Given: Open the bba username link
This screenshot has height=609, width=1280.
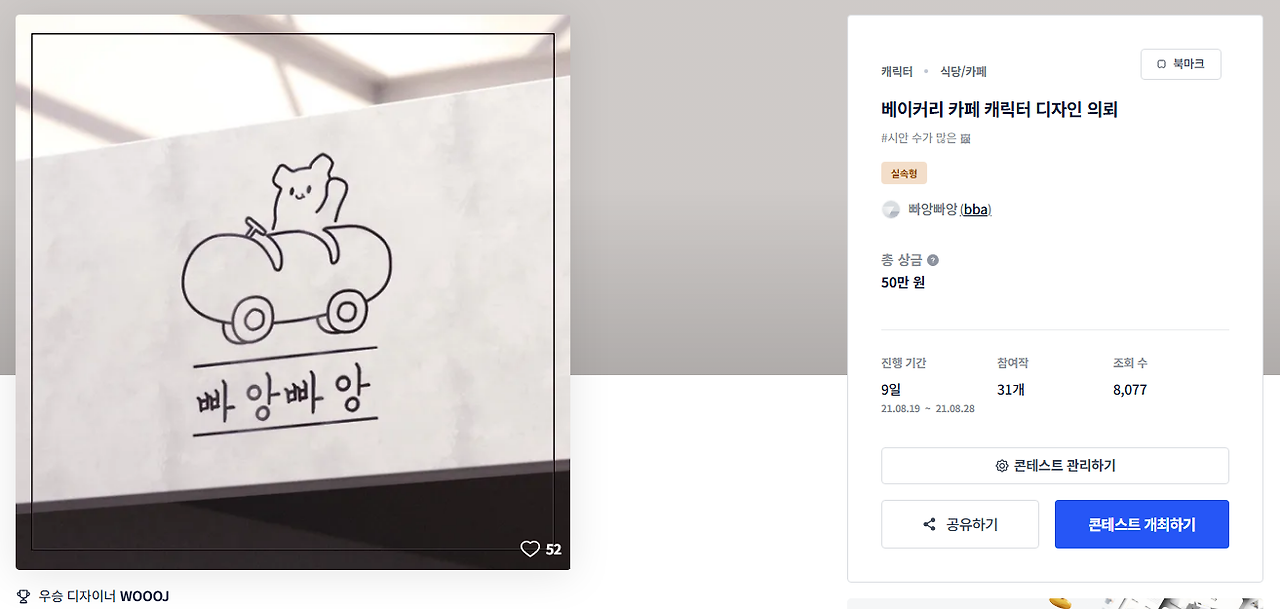Looking at the screenshot, I should click(x=975, y=209).
